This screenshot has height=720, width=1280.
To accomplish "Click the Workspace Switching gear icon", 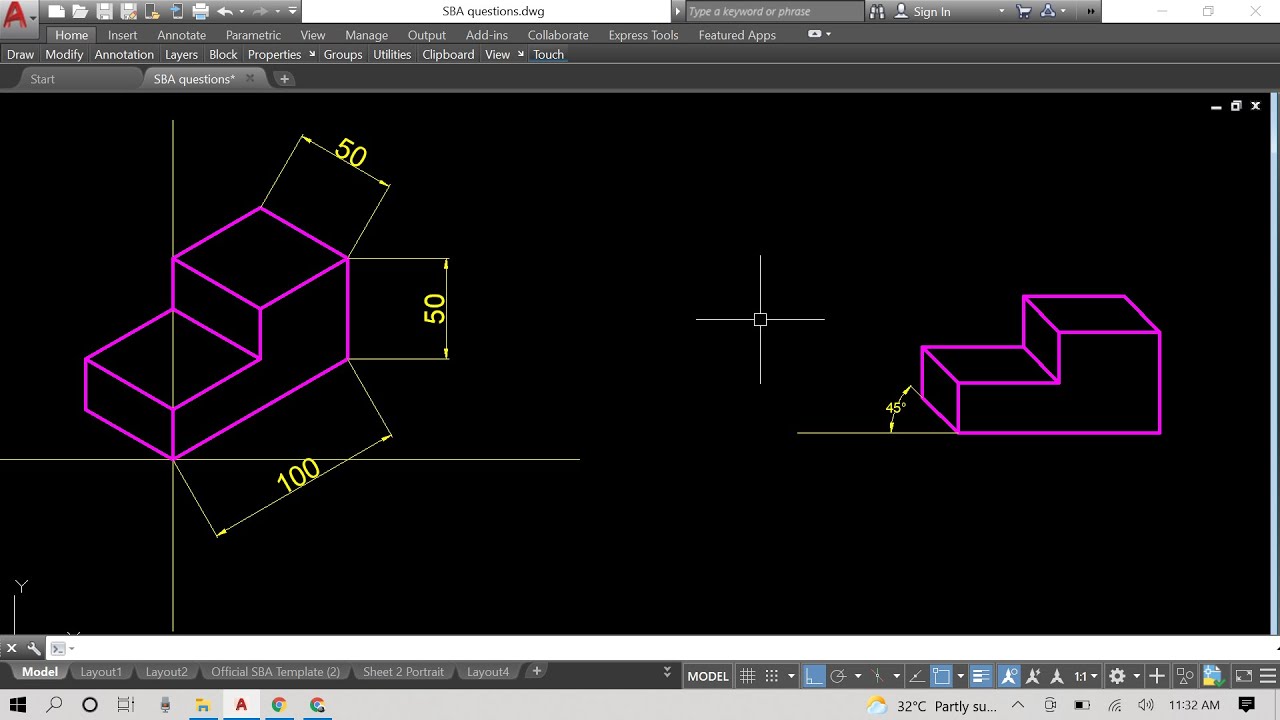I will click(x=1117, y=676).
